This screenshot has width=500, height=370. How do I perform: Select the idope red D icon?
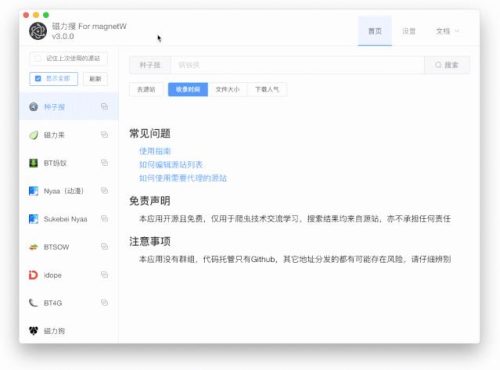(33, 275)
